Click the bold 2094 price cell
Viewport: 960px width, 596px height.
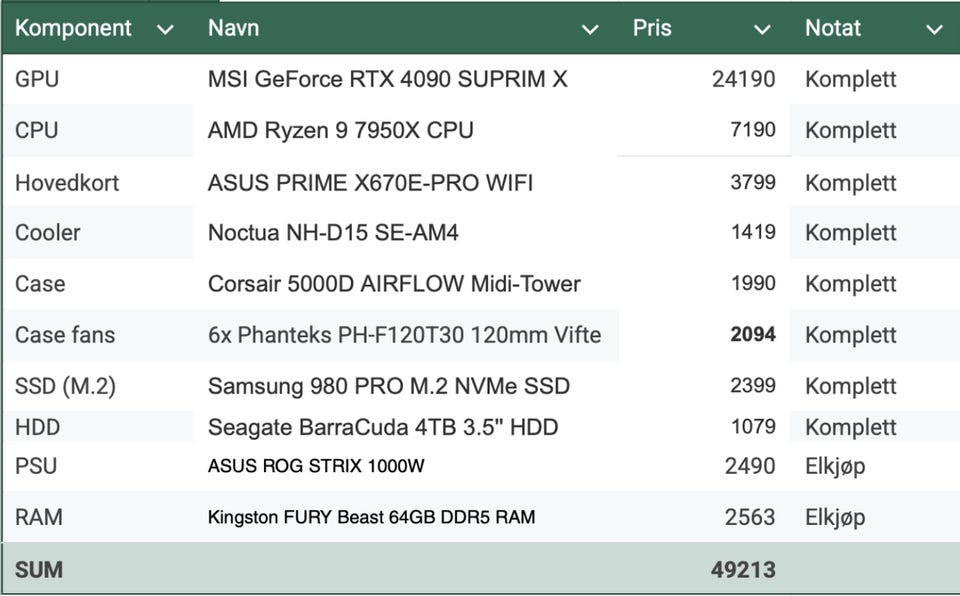[x=753, y=334]
